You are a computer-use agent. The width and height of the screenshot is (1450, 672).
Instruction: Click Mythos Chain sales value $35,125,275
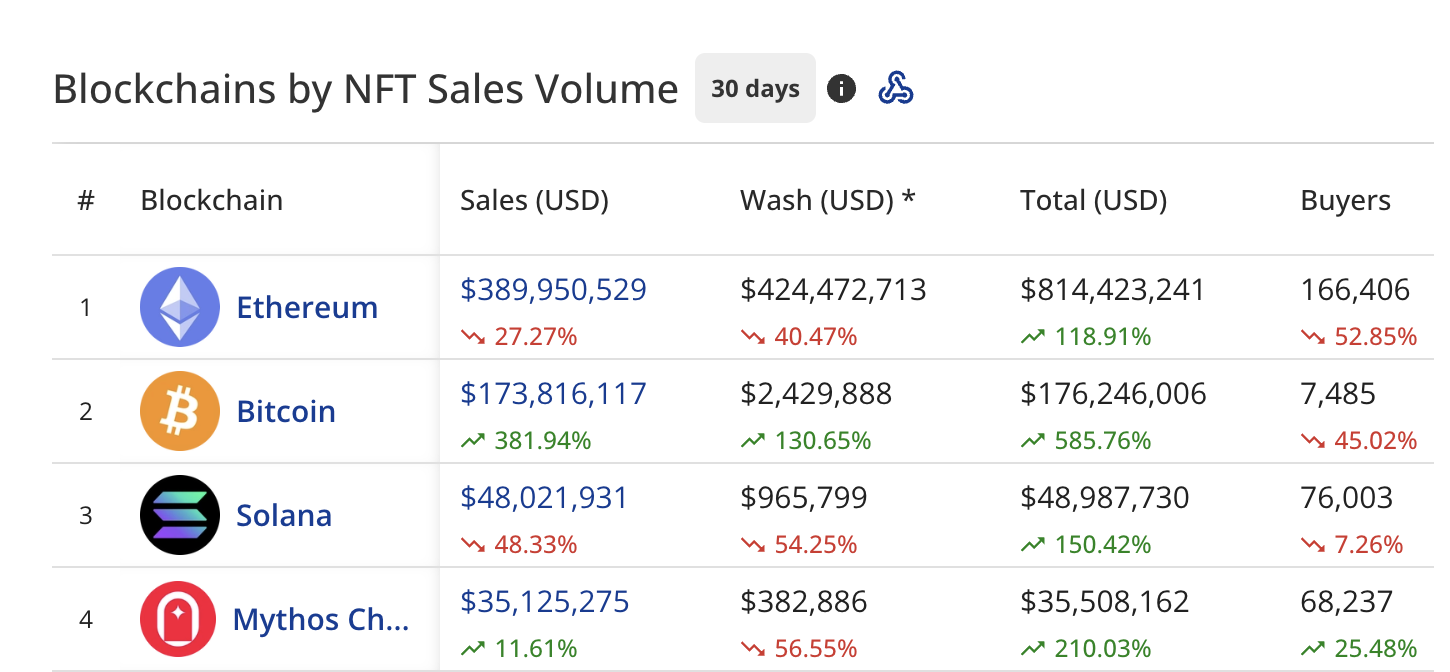(544, 602)
